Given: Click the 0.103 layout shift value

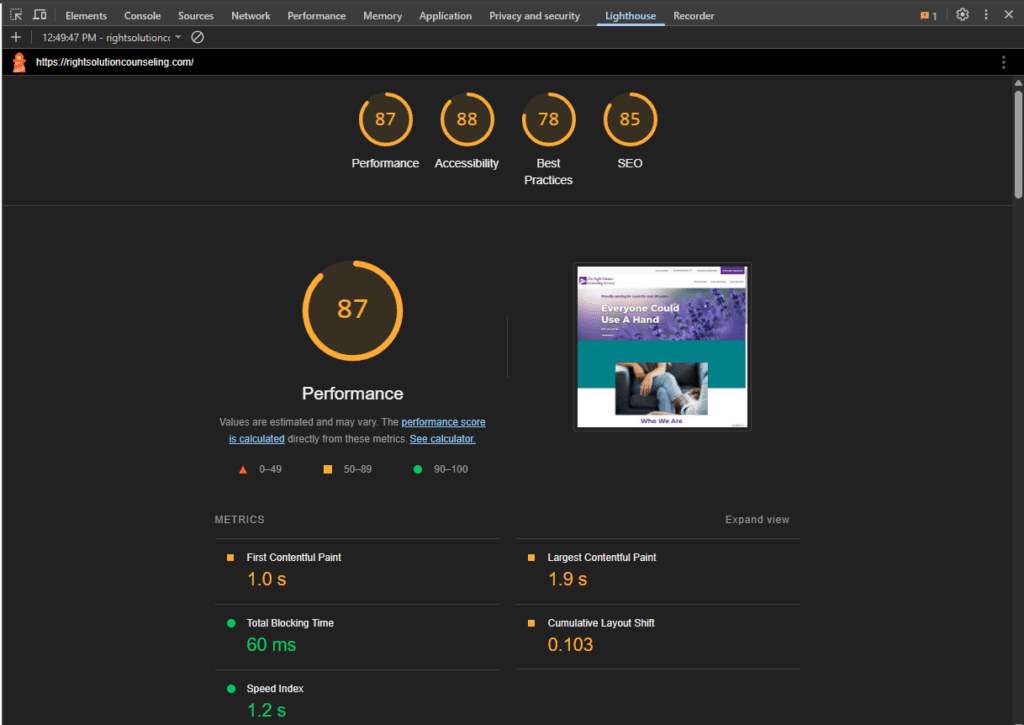Looking at the screenshot, I should point(570,645).
